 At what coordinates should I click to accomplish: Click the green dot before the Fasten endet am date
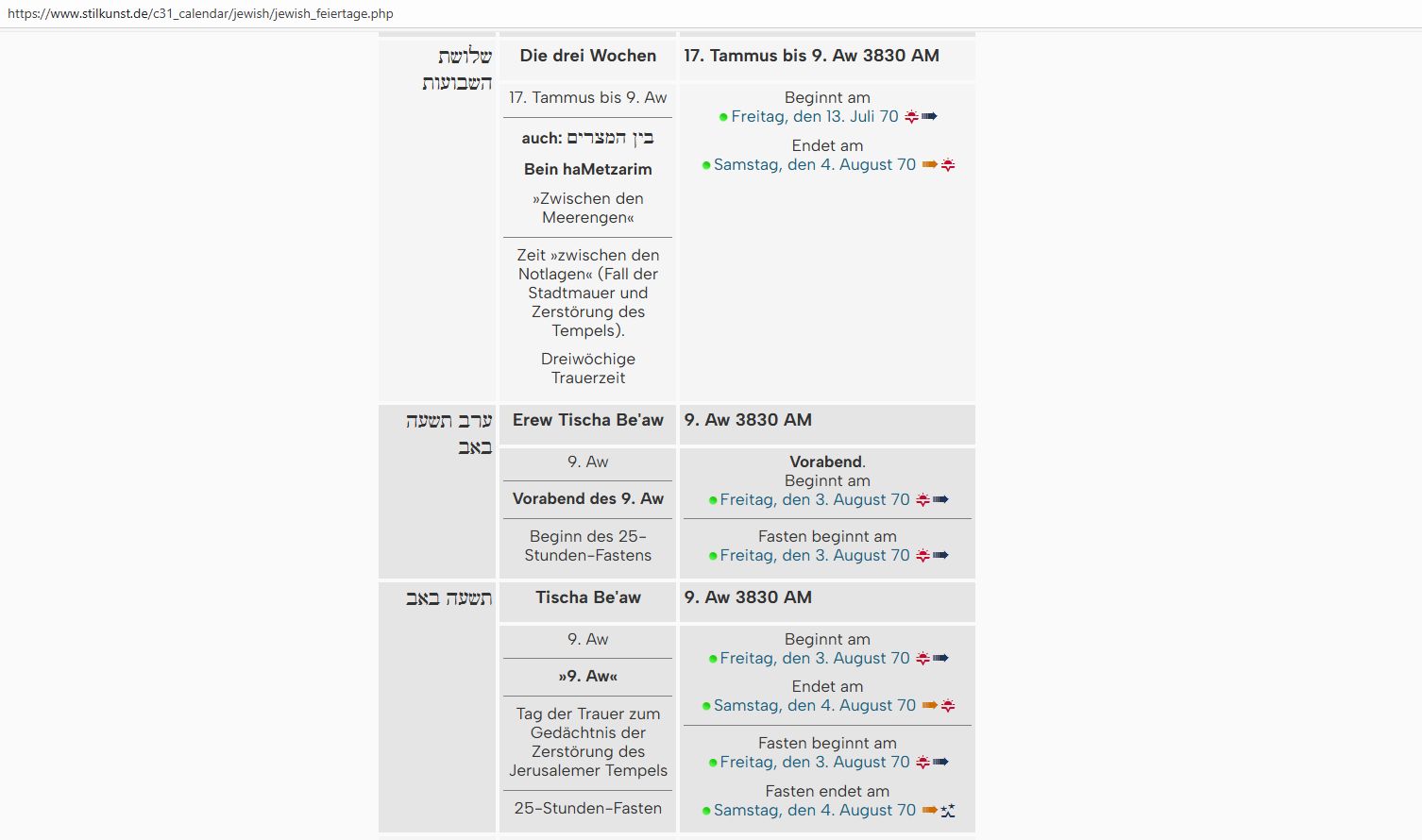click(x=706, y=812)
